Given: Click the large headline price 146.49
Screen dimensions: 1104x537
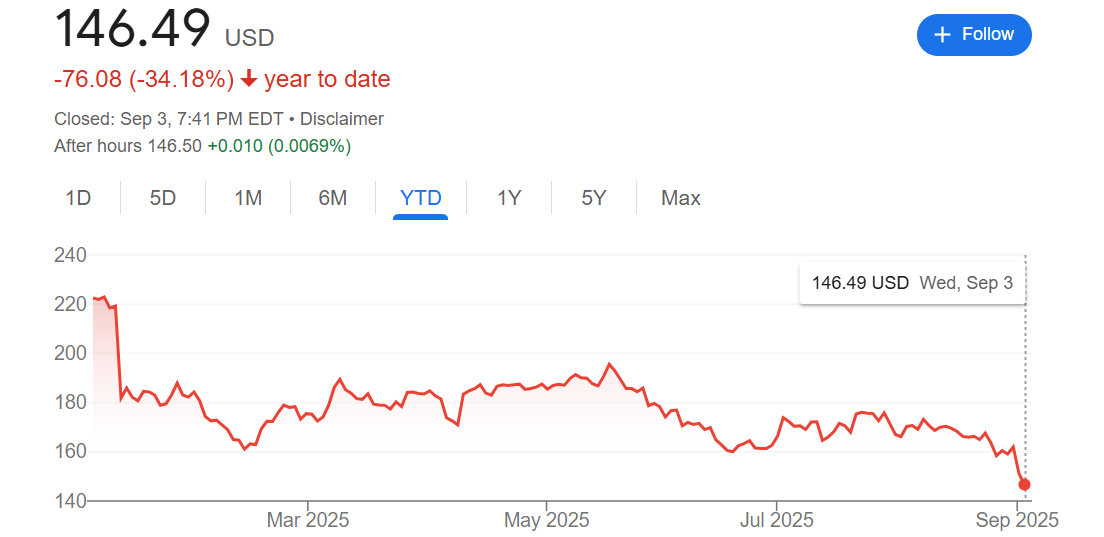Looking at the screenshot, I should (132, 29).
